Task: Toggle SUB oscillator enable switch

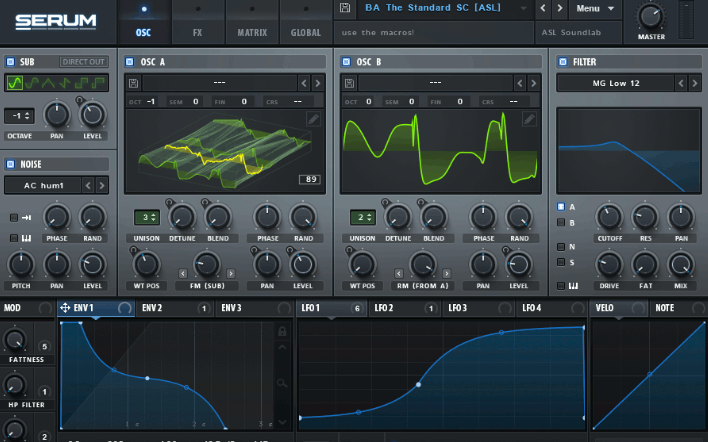Action: click(x=10, y=62)
